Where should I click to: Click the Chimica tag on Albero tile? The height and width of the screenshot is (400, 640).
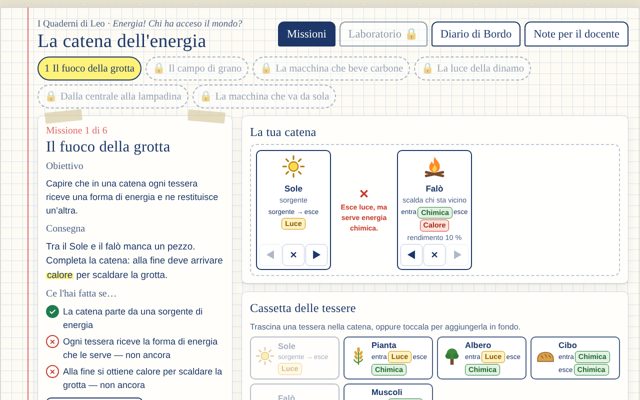[482, 370]
